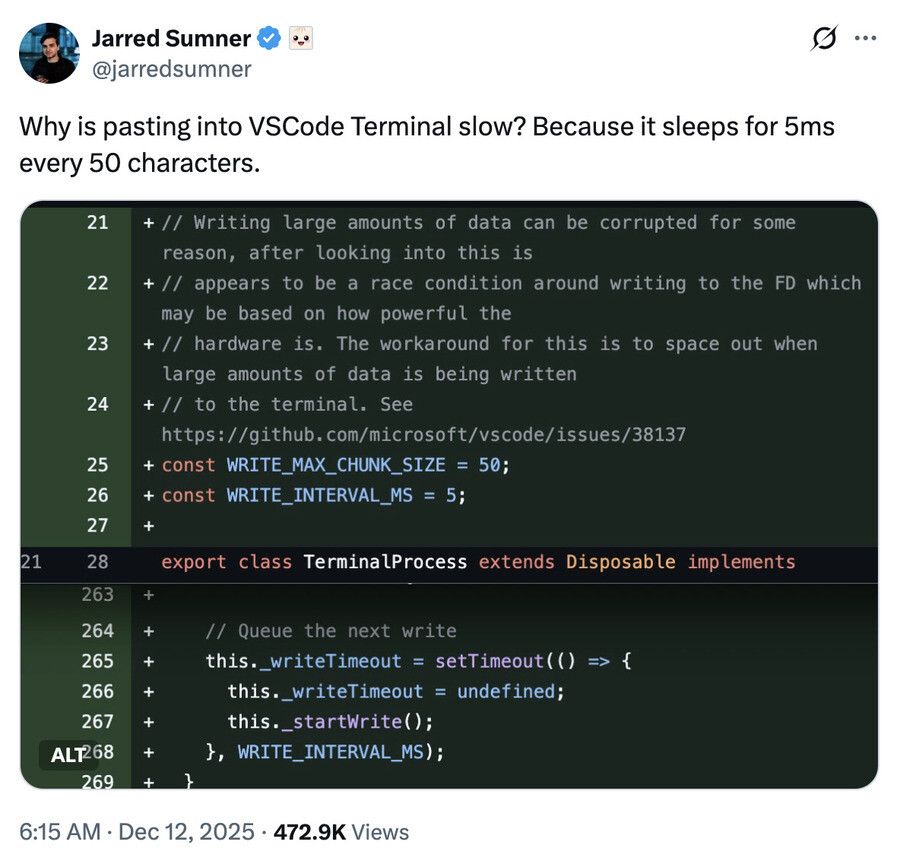Image resolution: width=900 pixels, height=864 pixels.
Task: Click the "+" added marker on line 27
Action: coord(149,525)
